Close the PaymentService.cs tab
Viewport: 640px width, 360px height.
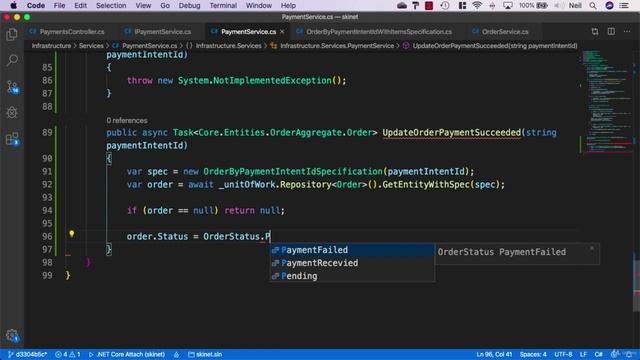(x=282, y=31)
